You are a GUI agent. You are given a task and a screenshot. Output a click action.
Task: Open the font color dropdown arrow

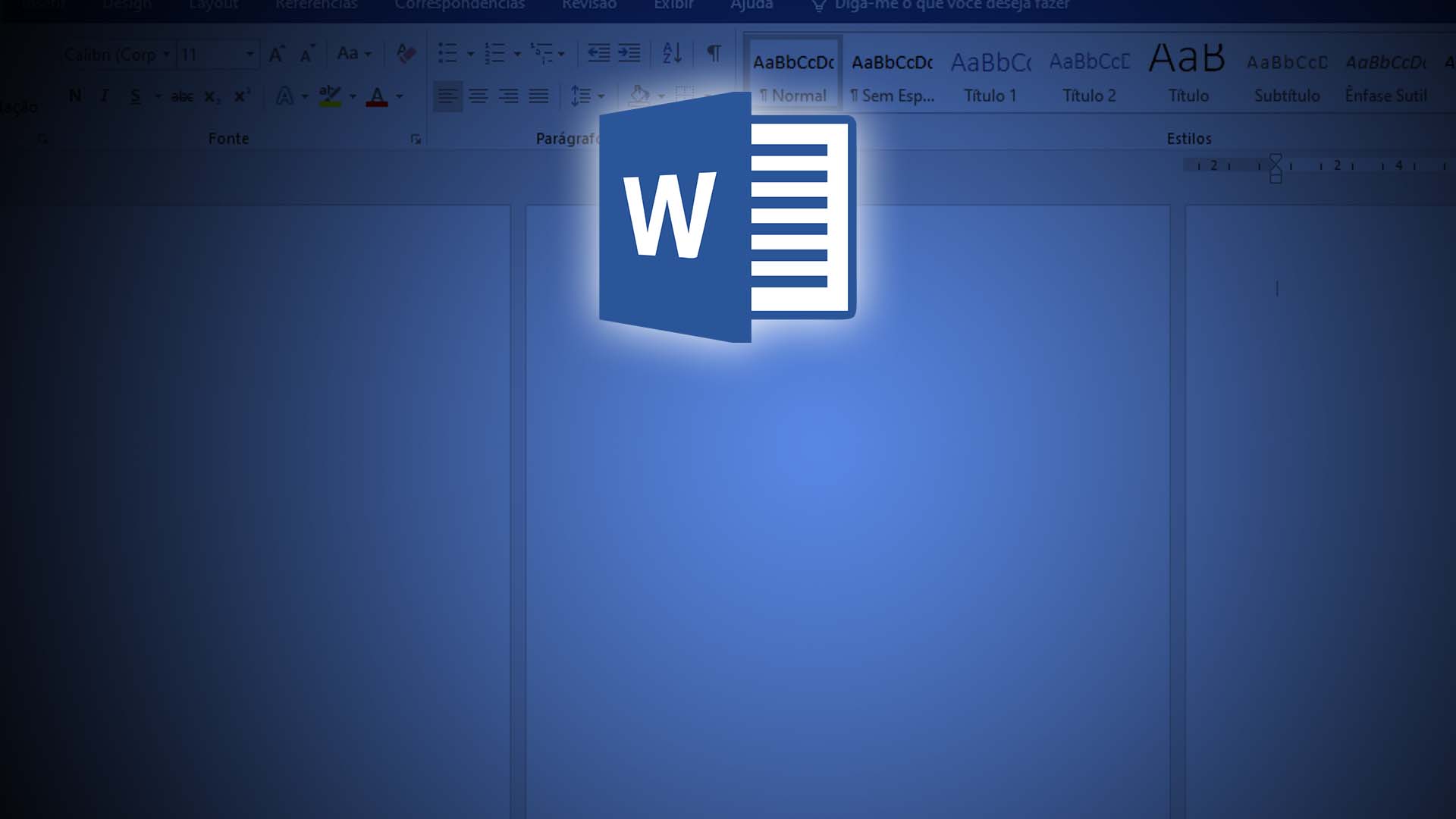pos(400,96)
